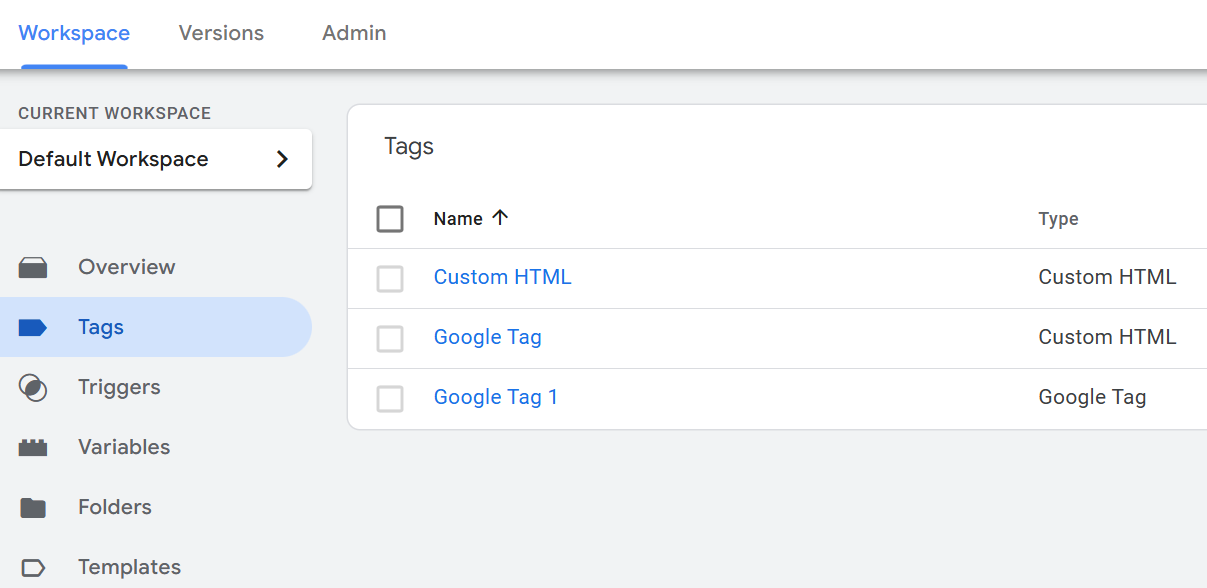Tick the Google Tag 1 checkbox
The width and height of the screenshot is (1207, 588).
(390, 399)
